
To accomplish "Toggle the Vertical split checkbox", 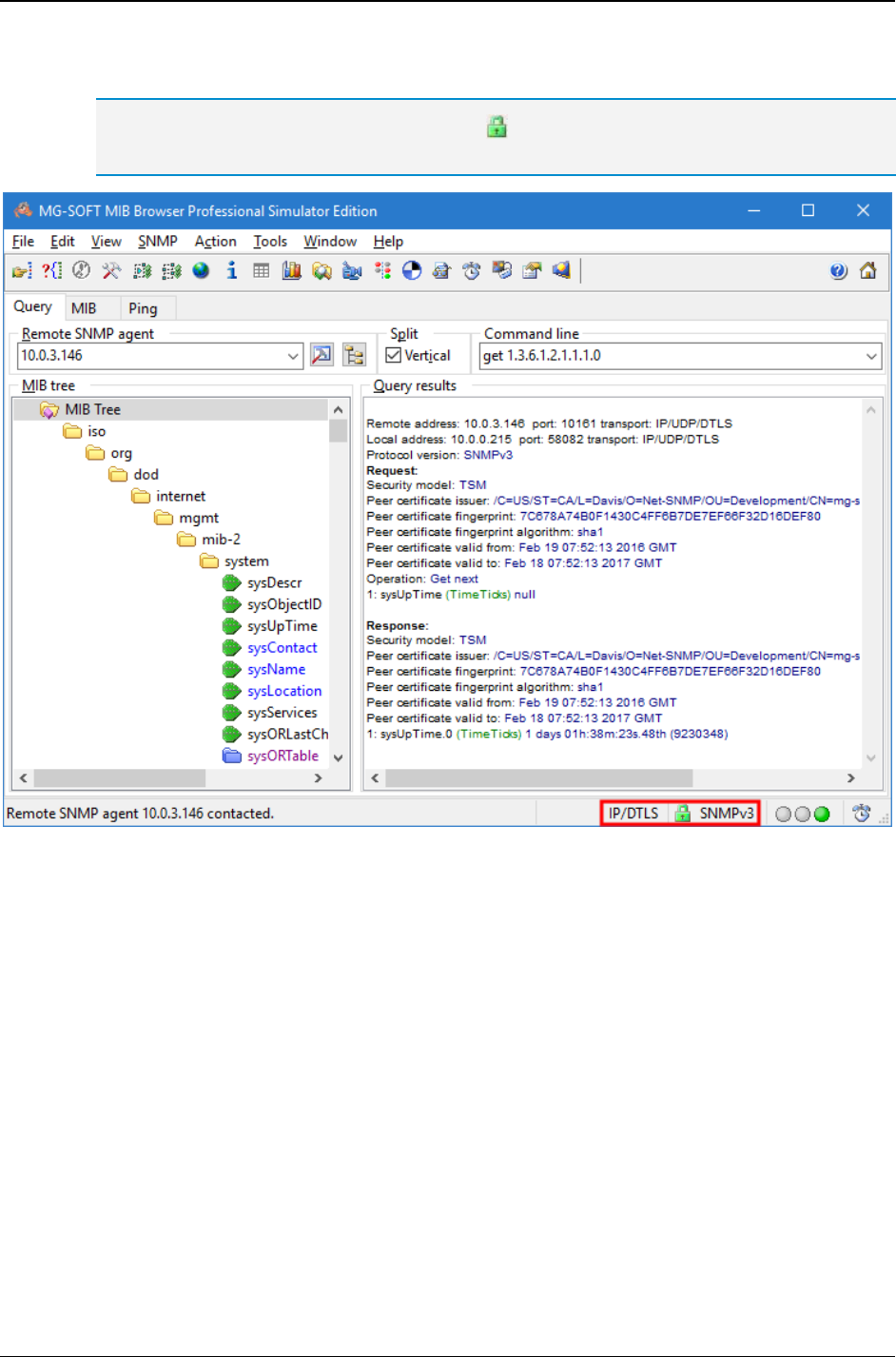I will [393, 355].
